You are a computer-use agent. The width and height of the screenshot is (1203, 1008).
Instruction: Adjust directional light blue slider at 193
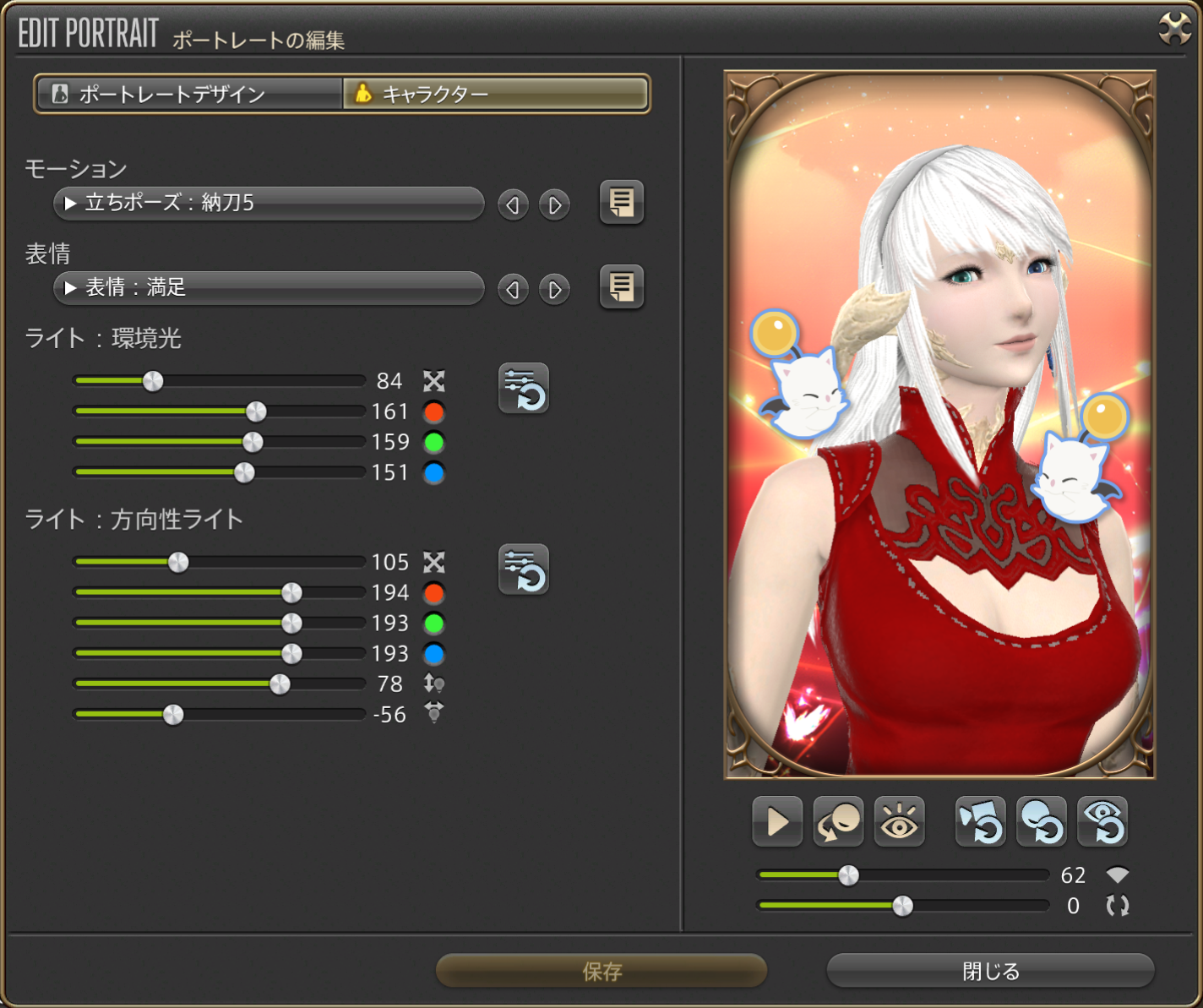tap(220, 653)
